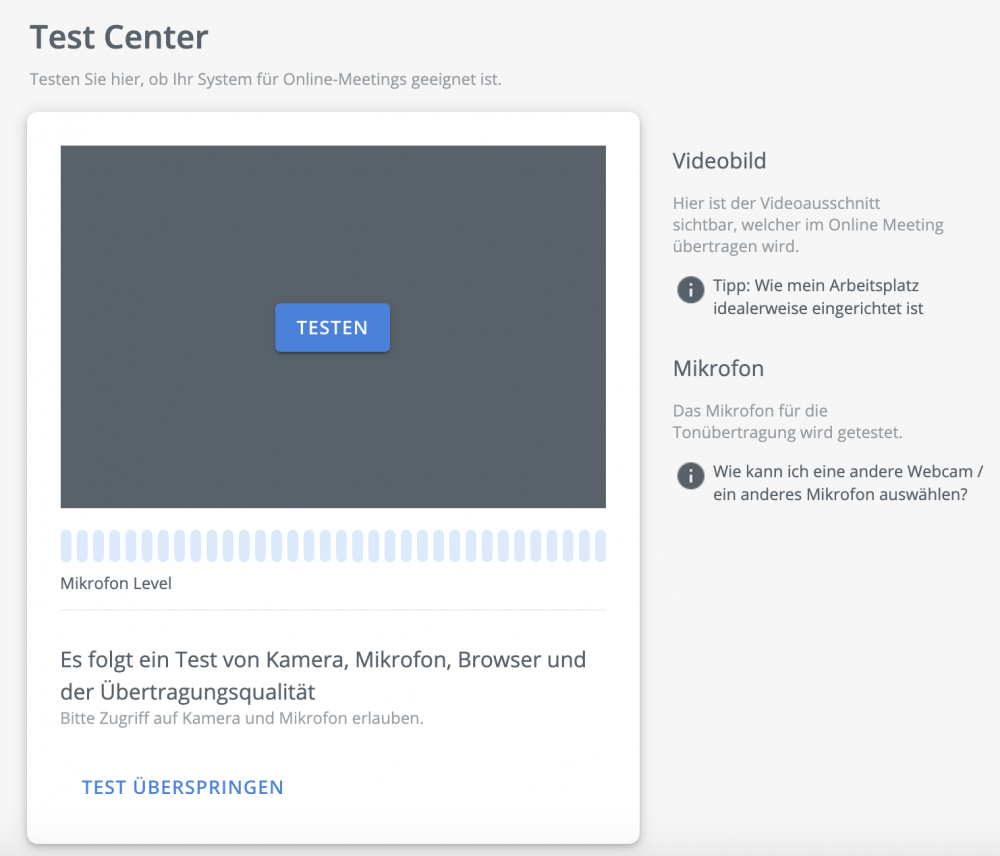1000x856 pixels.
Task: Click the 'Videobild' heading
Action: 719,161
